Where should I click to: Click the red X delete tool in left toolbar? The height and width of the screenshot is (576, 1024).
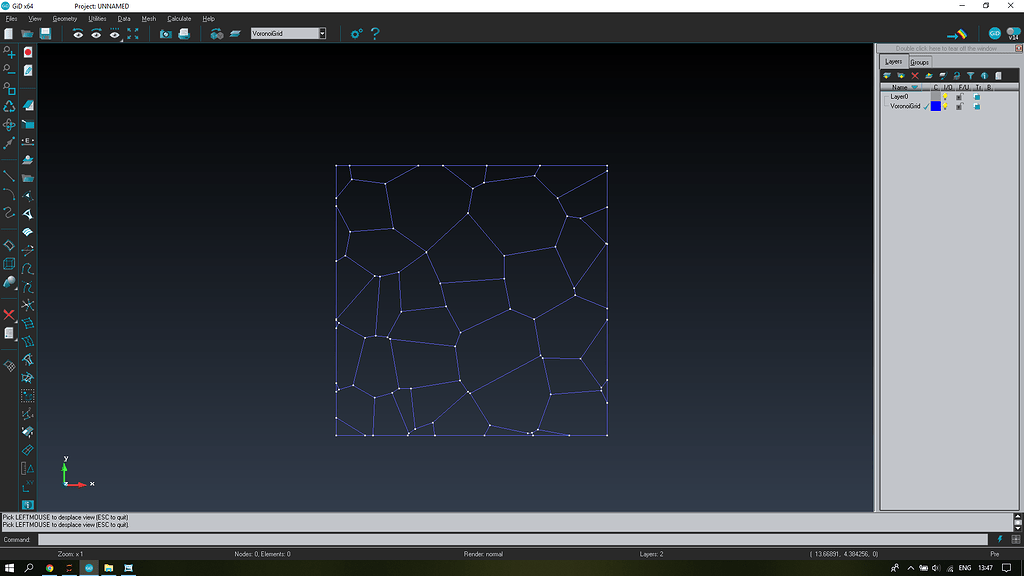pyautogui.click(x=7, y=314)
